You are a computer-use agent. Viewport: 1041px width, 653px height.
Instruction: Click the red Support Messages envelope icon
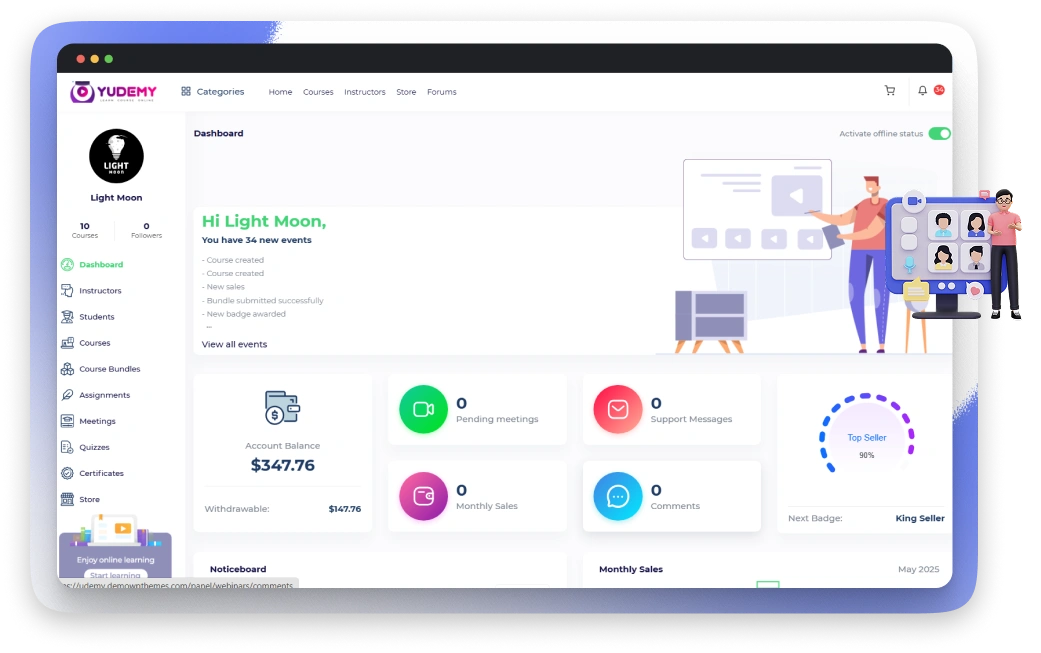618,409
